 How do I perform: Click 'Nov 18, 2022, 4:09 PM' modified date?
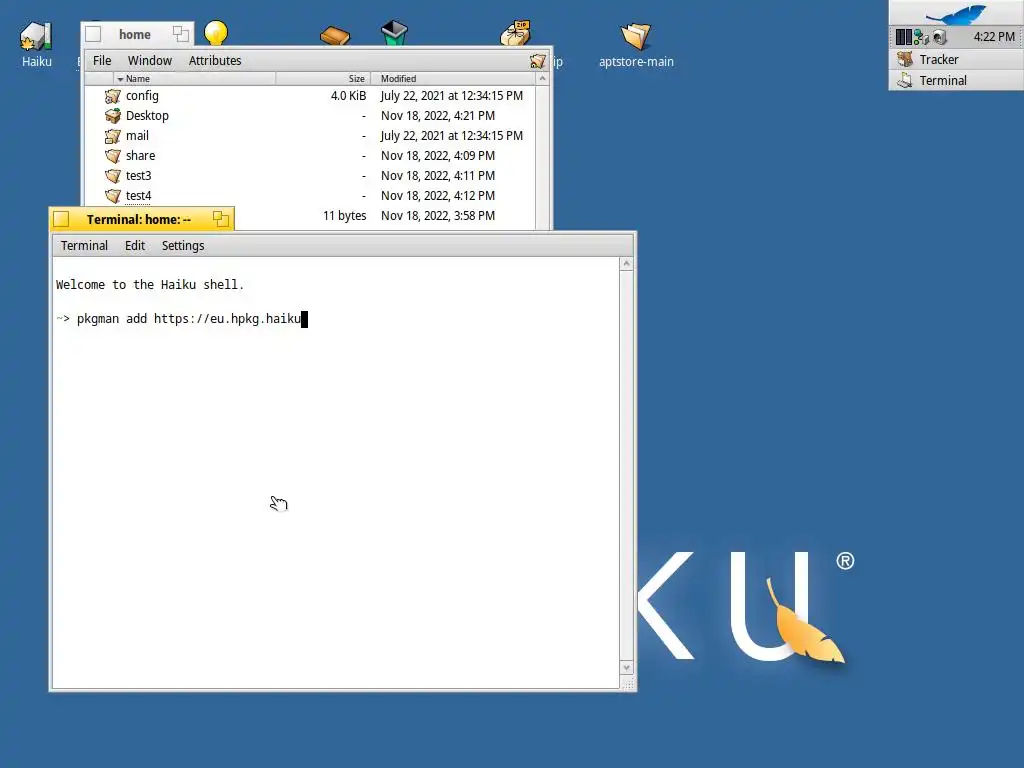tap(438, 156)
